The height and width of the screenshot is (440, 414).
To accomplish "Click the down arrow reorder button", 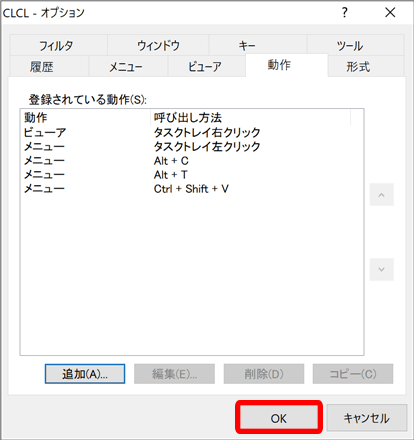I will (382, 269).
